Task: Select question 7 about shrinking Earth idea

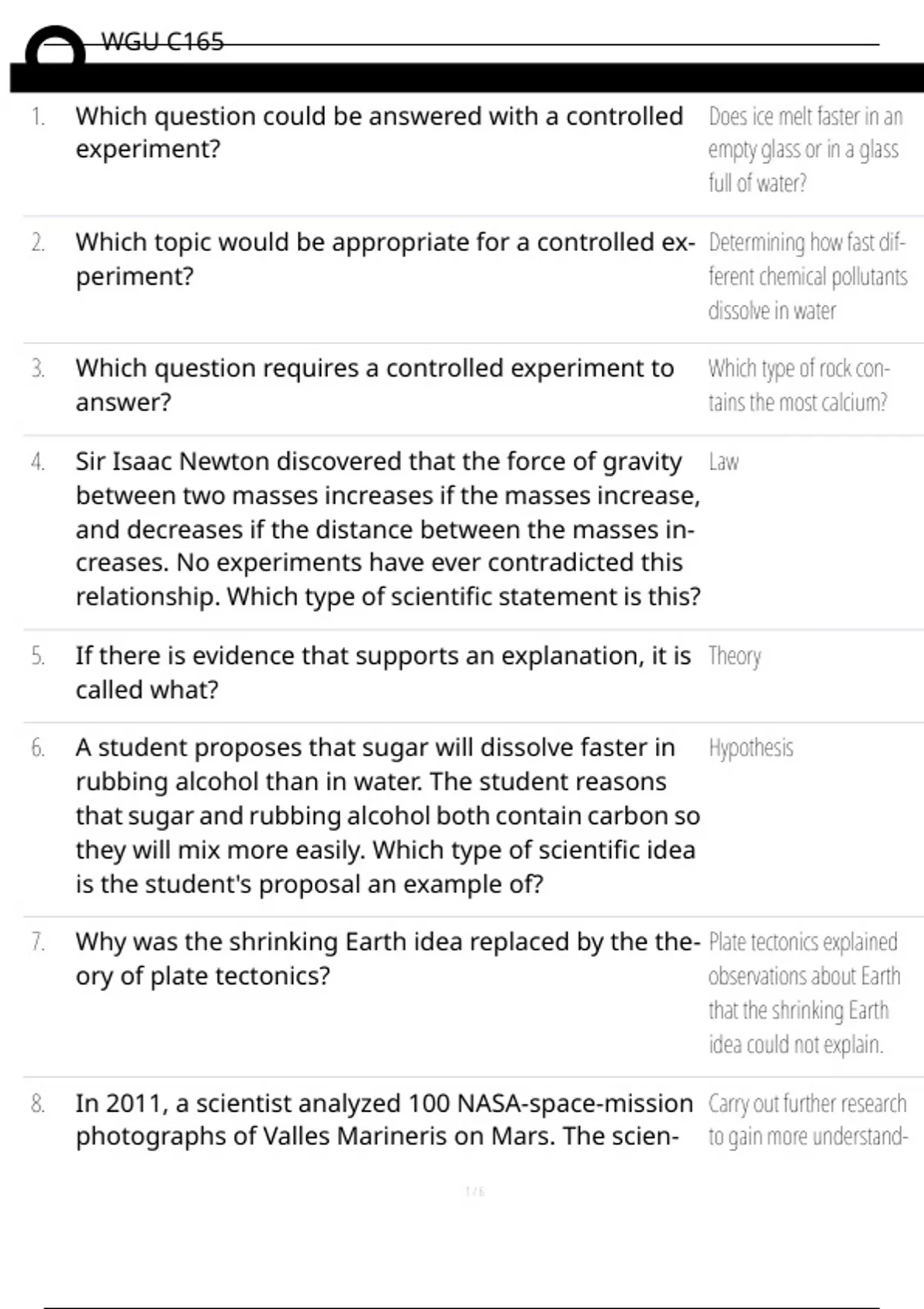Action: (388, 959)
